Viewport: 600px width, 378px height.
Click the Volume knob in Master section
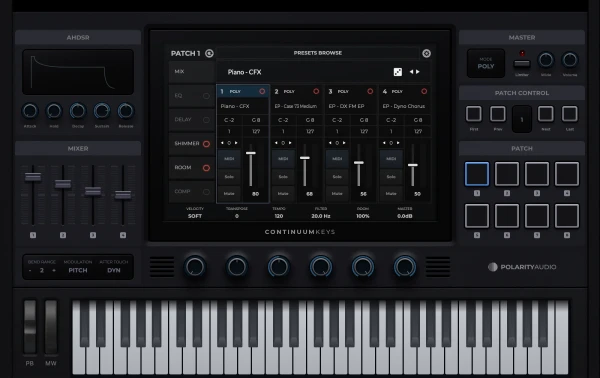tap(570, 60)
